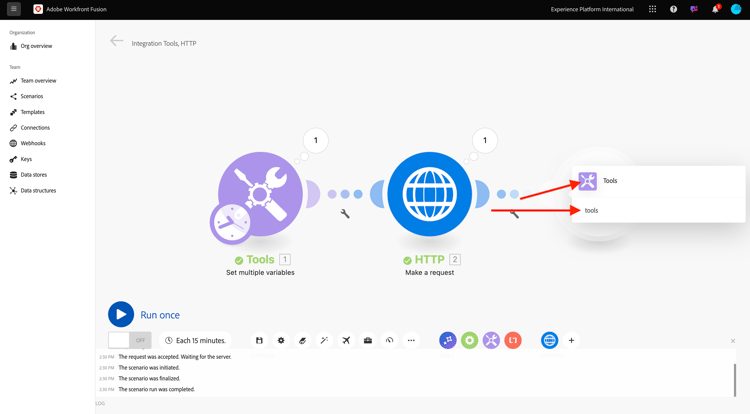Click log entry 'The scenario was finalized.'
This screenshot has width=750, height=414.
pyautogui.click(x=149, y=379)
